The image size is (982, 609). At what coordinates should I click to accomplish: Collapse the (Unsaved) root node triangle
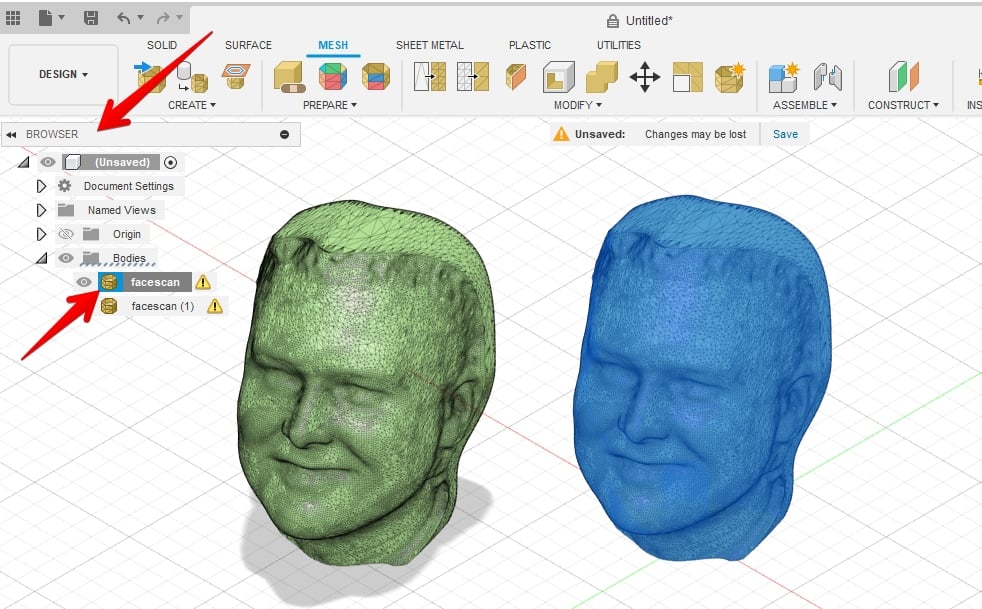tap(24, 162)
